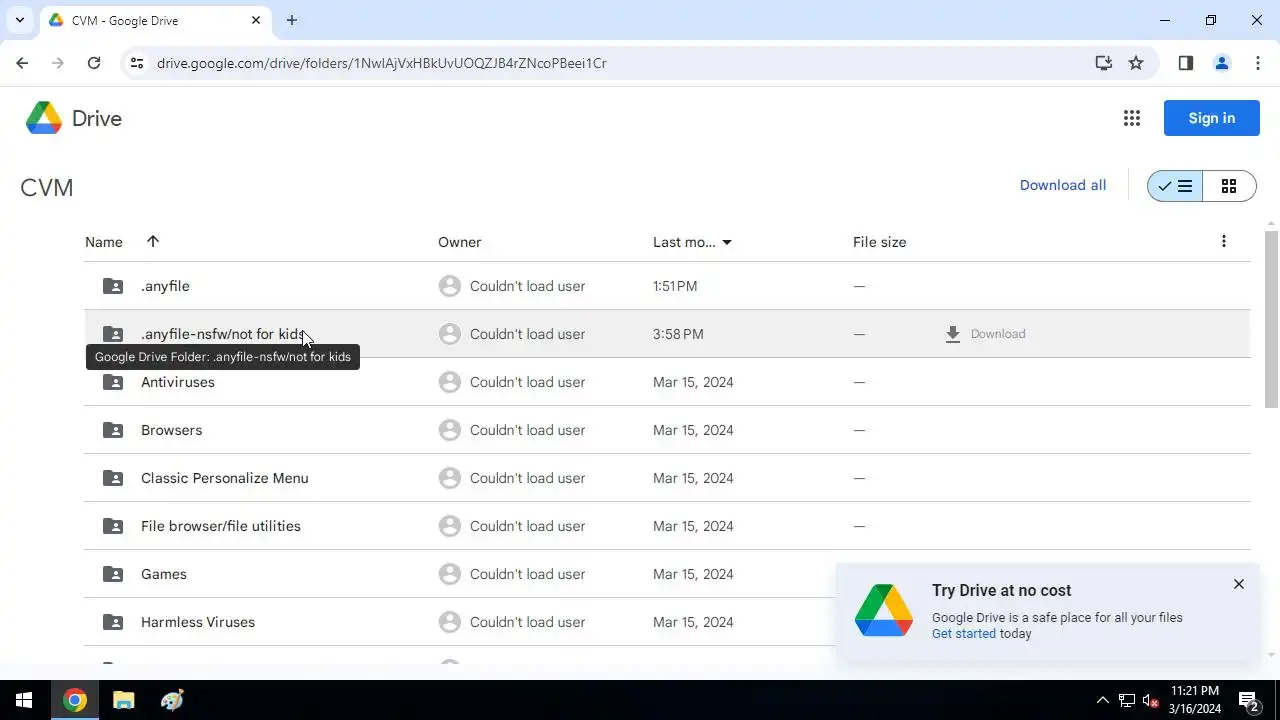Screen dimensions: 1280x720
Task: Open the Games folder
Action: 164,574
